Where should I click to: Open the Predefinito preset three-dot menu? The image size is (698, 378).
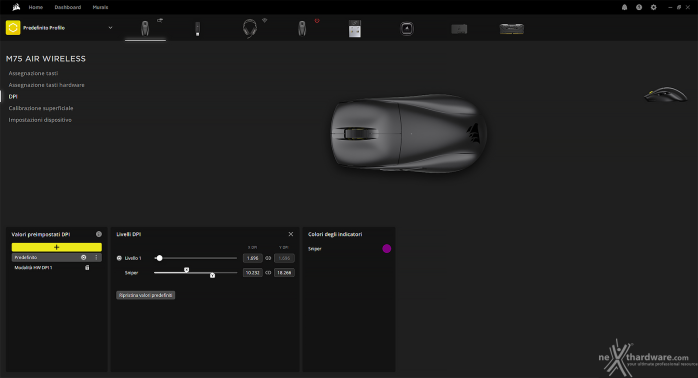pyautogui.click(x=96, y=257)
